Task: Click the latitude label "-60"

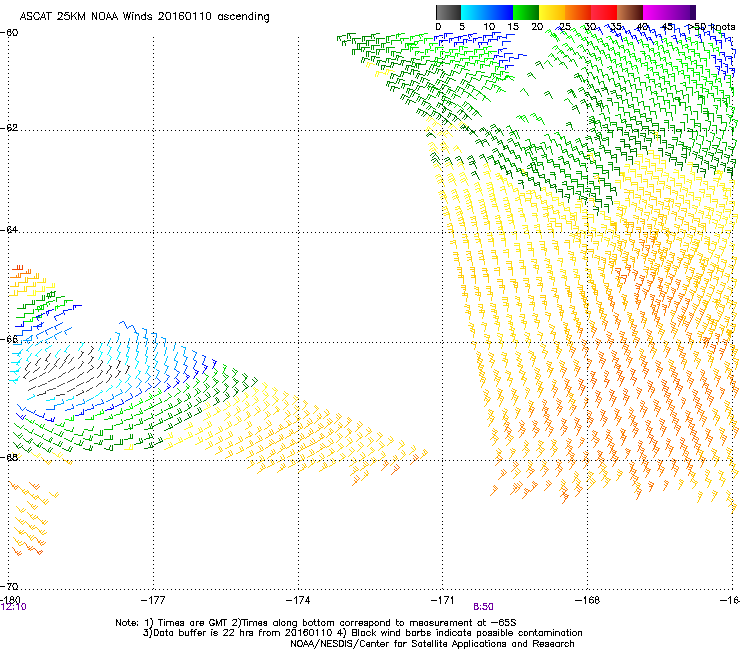Action: pyautogui.click(x=9, y=32)
